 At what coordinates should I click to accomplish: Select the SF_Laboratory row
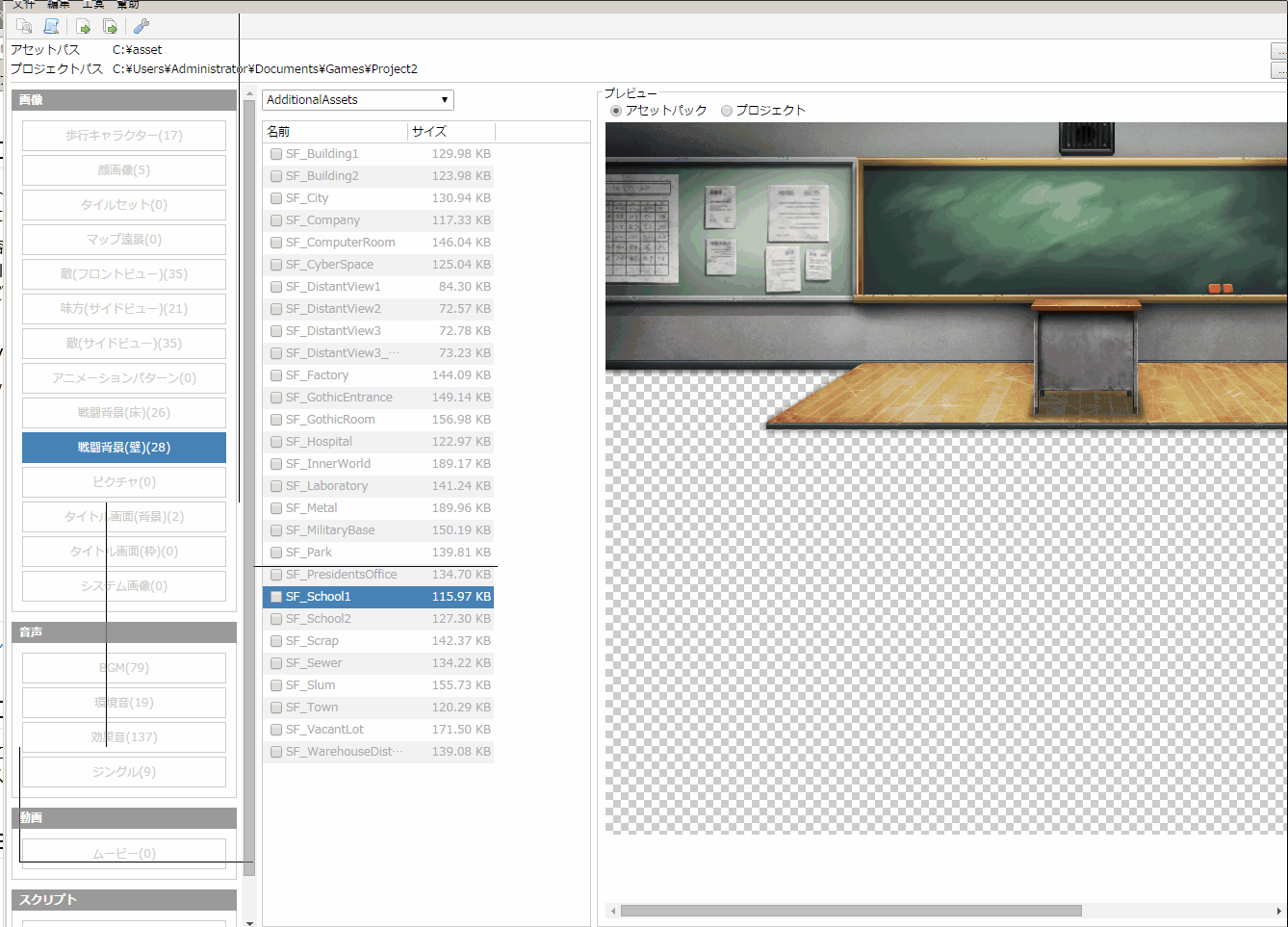click(378, 486)
